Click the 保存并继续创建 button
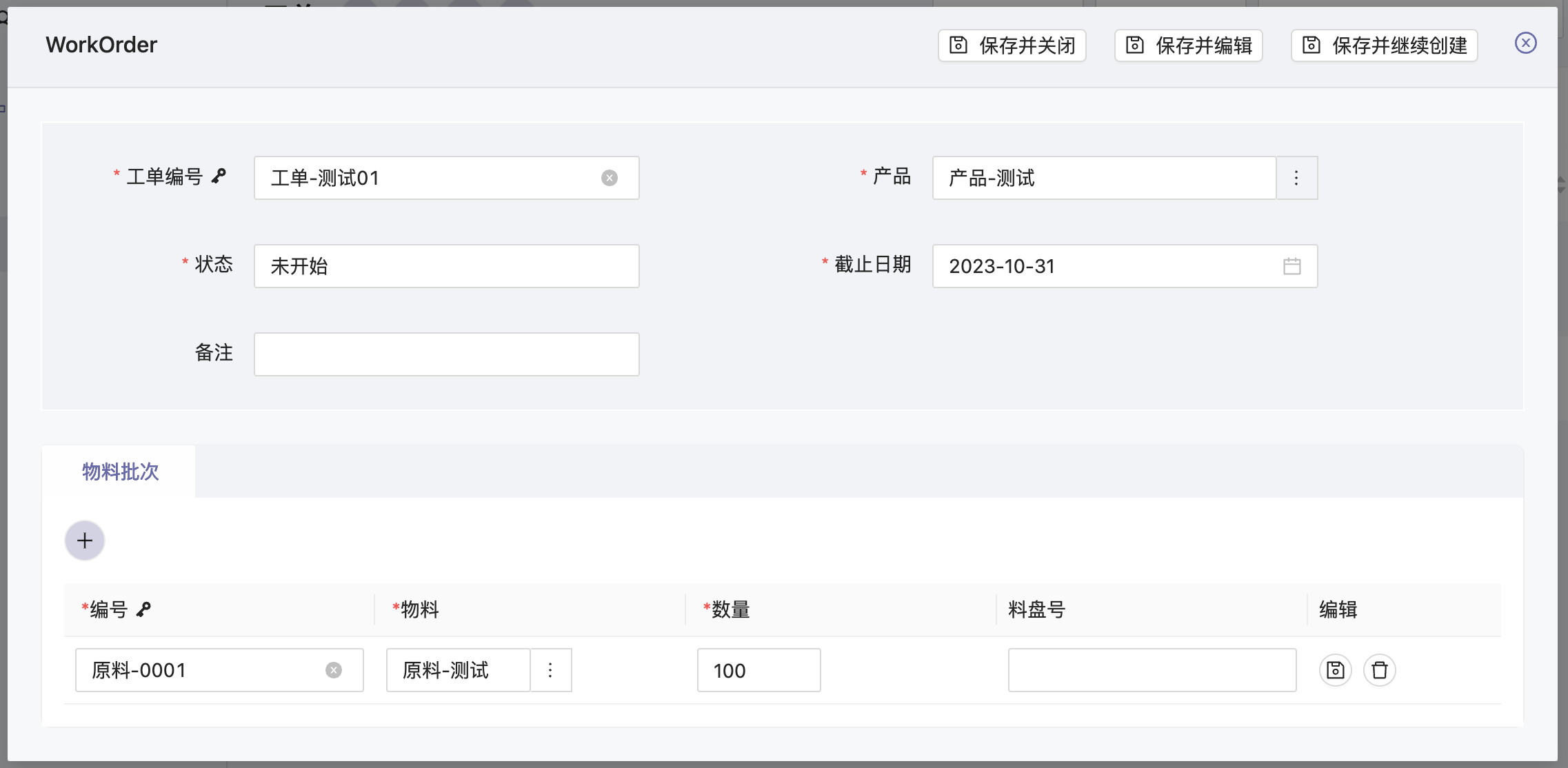The width and height of the screenshot is (1568, 768). click(1384, 46)
